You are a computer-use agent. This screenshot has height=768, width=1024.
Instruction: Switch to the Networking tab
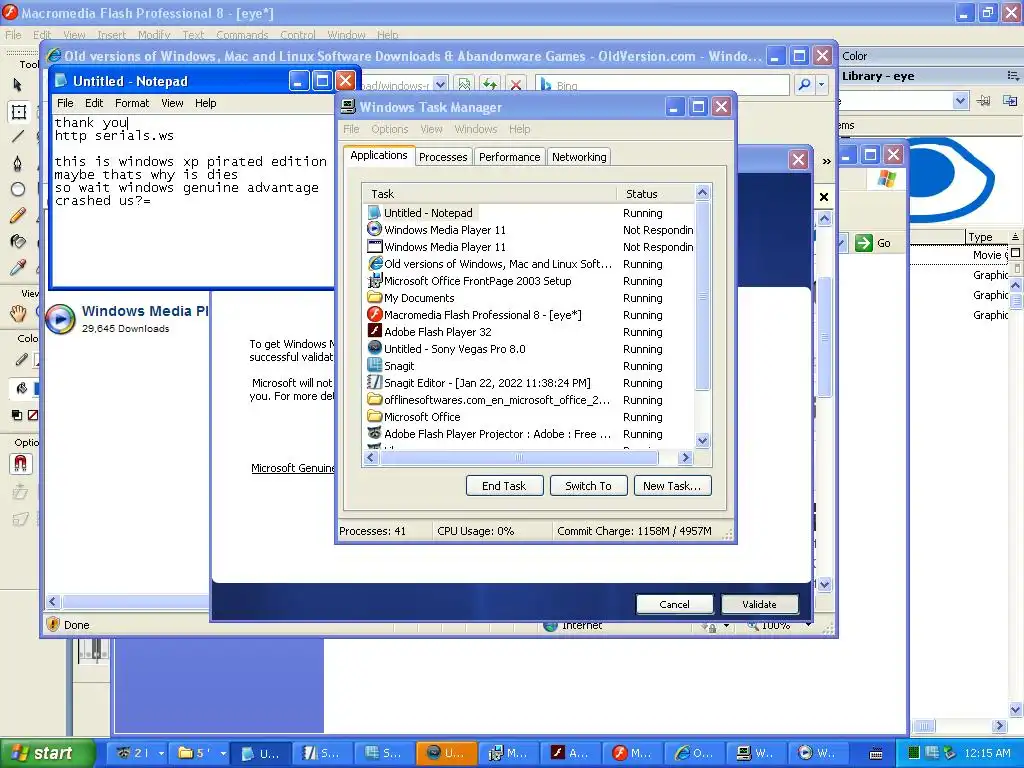pyautogui.click(x=579, y=157)
